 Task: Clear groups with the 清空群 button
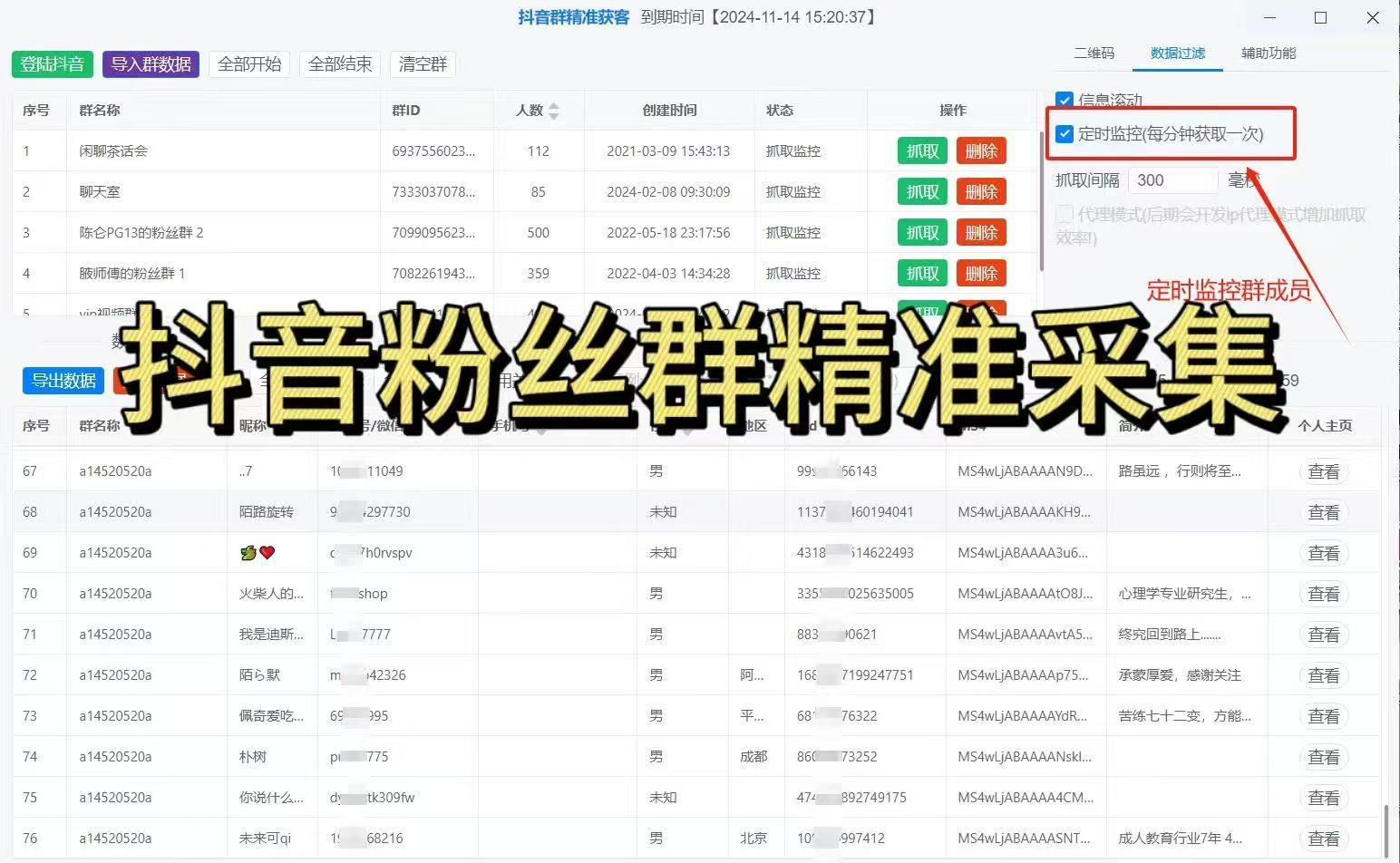tap(423, 64)
